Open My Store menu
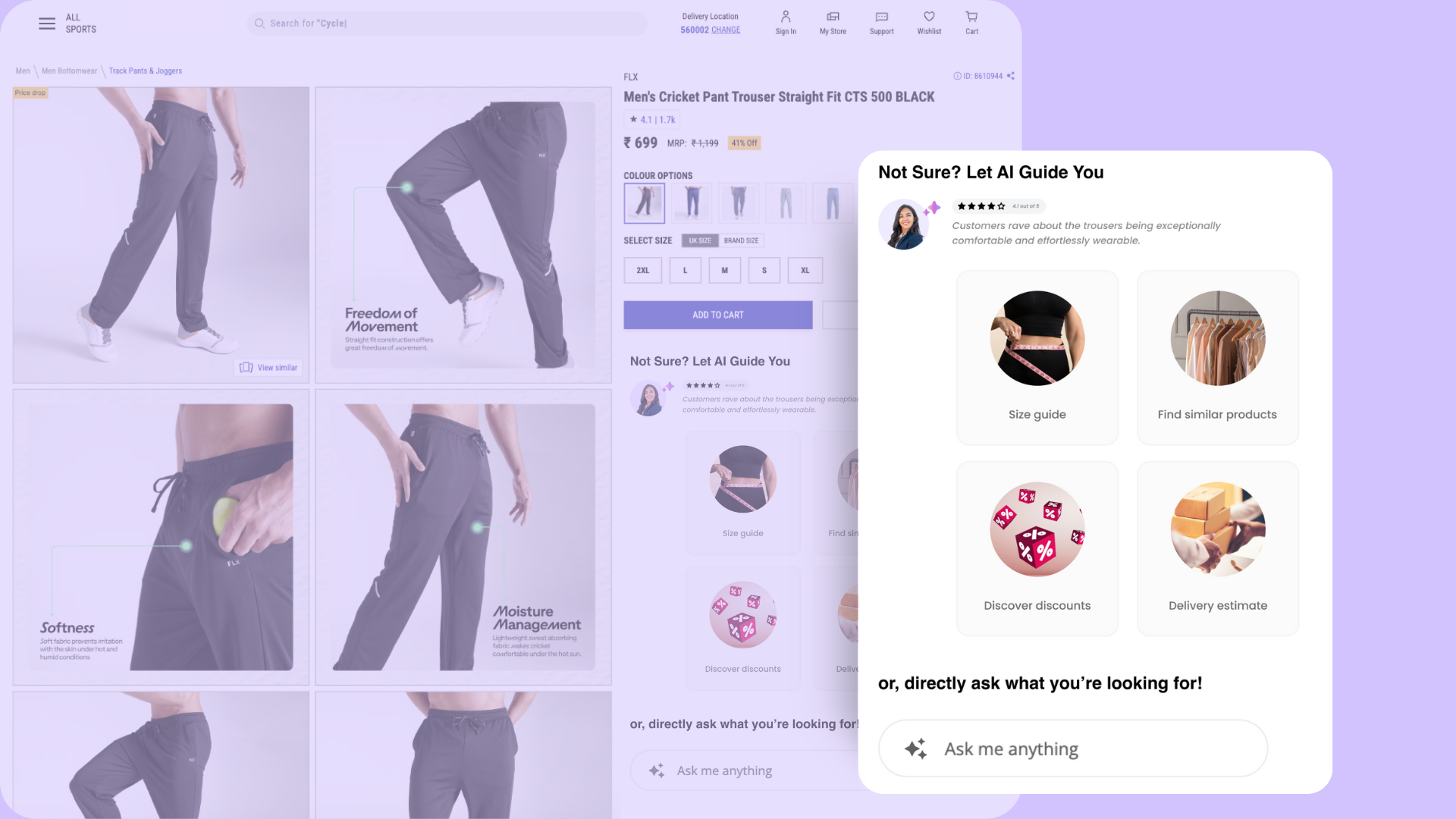 pos(833,22)
